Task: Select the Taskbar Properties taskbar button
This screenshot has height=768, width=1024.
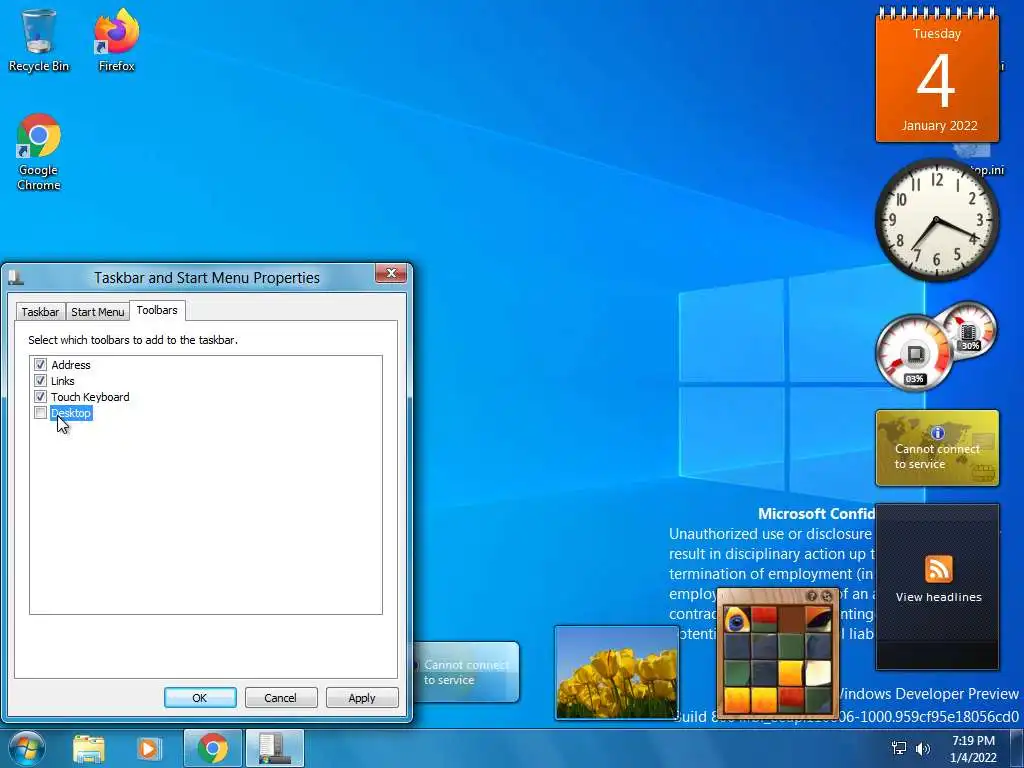Action: 274,748
